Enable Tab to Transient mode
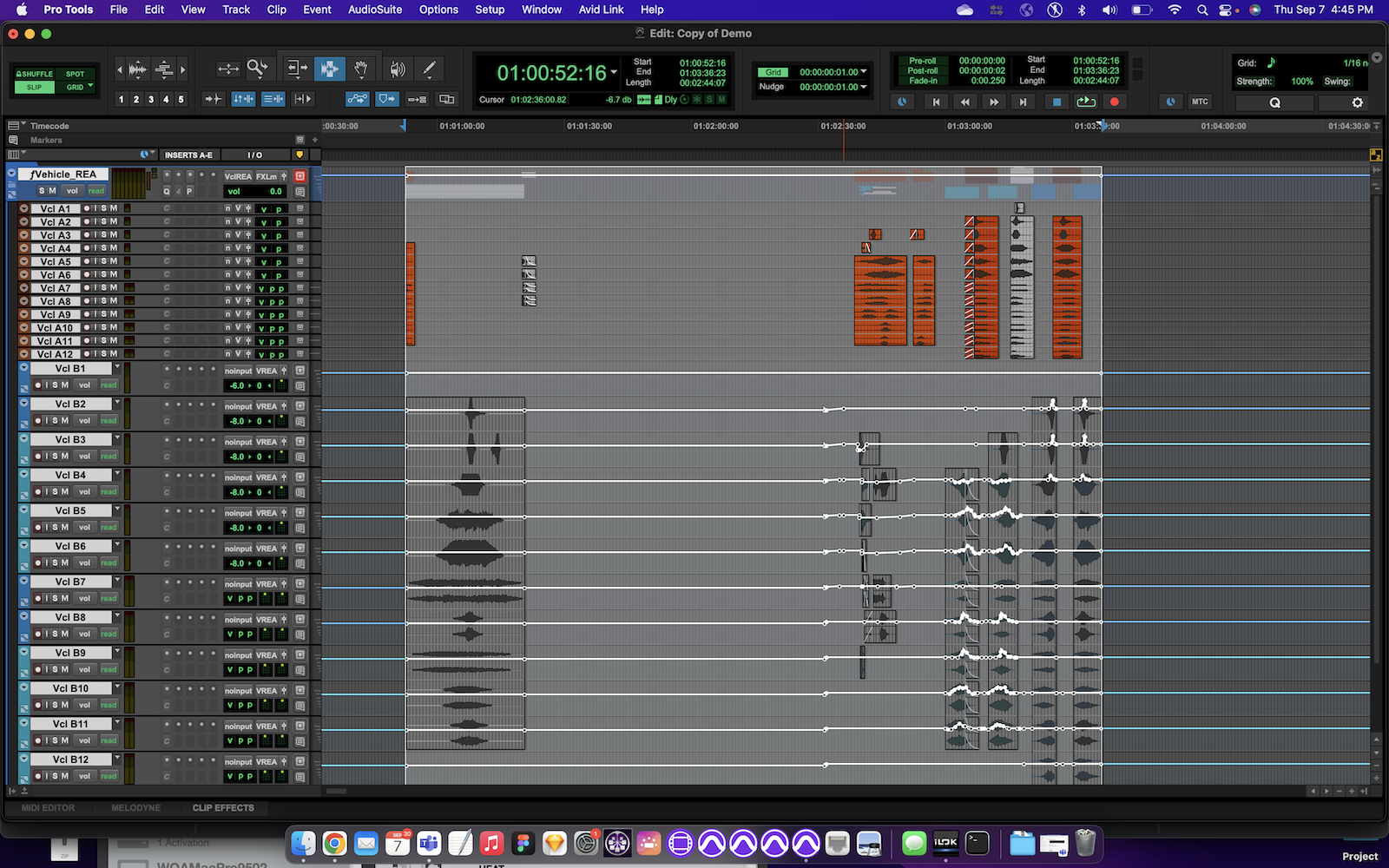This screenshot has width=1389, height=868. pyautogui.click(x=214, y=98)
